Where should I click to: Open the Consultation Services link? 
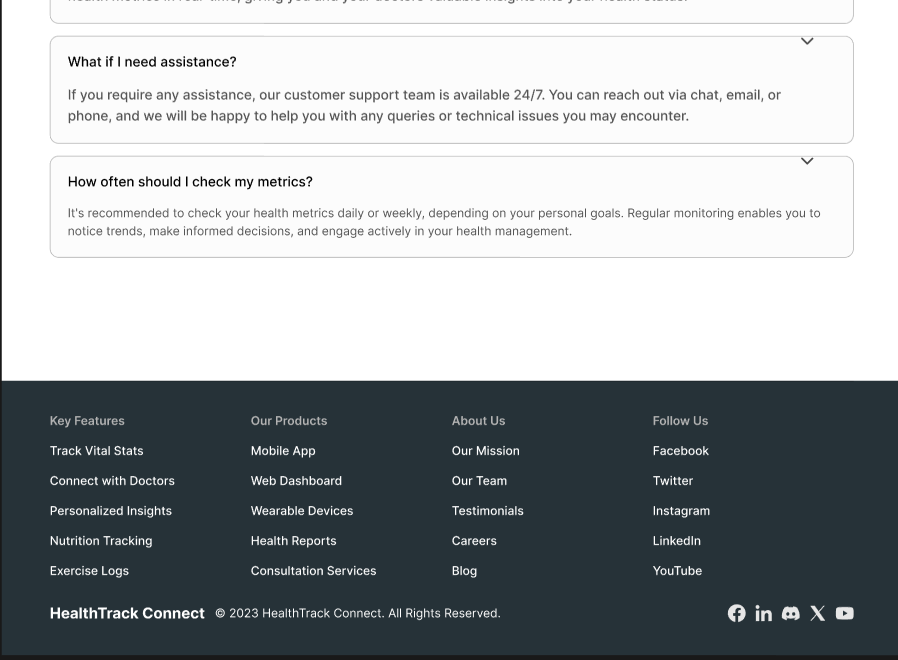point(313,571)
